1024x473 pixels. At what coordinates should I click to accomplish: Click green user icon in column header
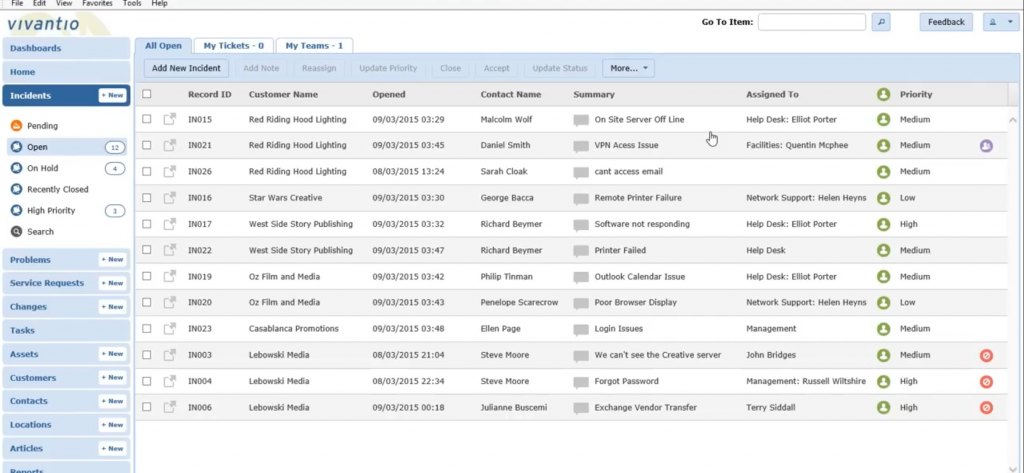click(884, 95)
